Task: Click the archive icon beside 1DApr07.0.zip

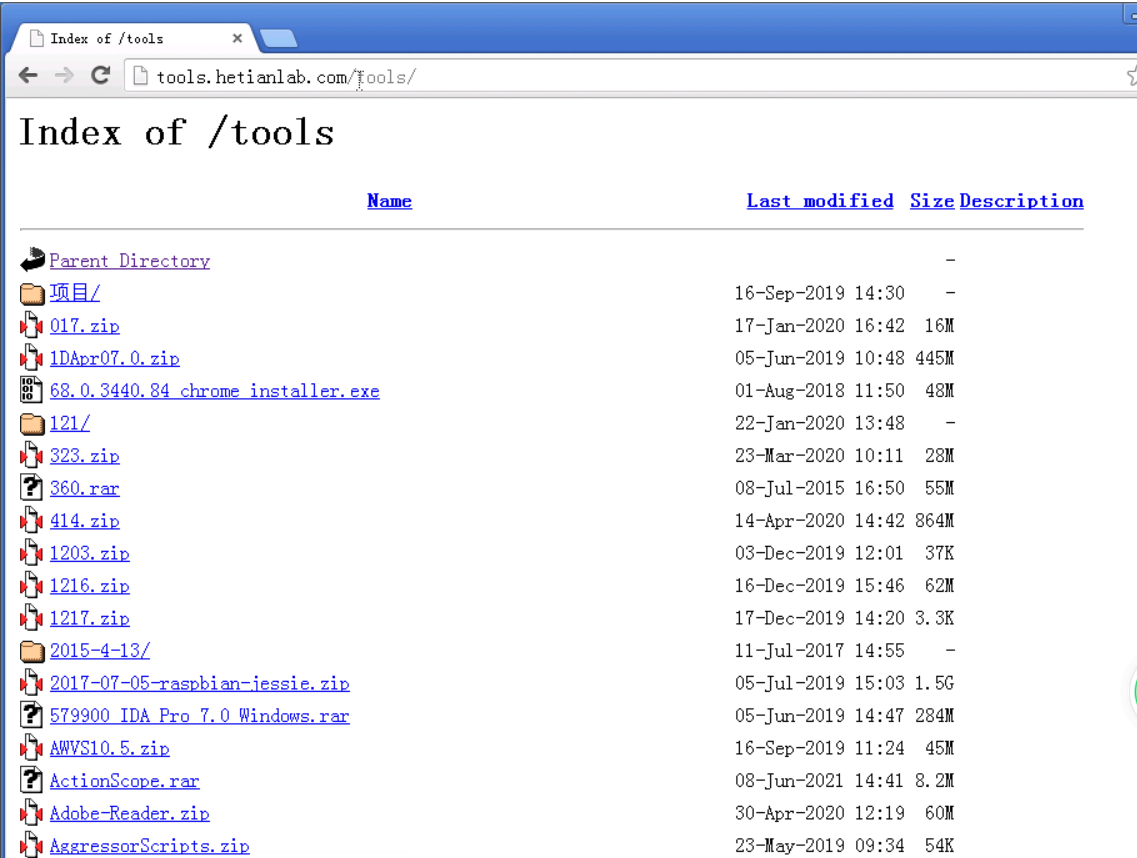Action: 31,358
